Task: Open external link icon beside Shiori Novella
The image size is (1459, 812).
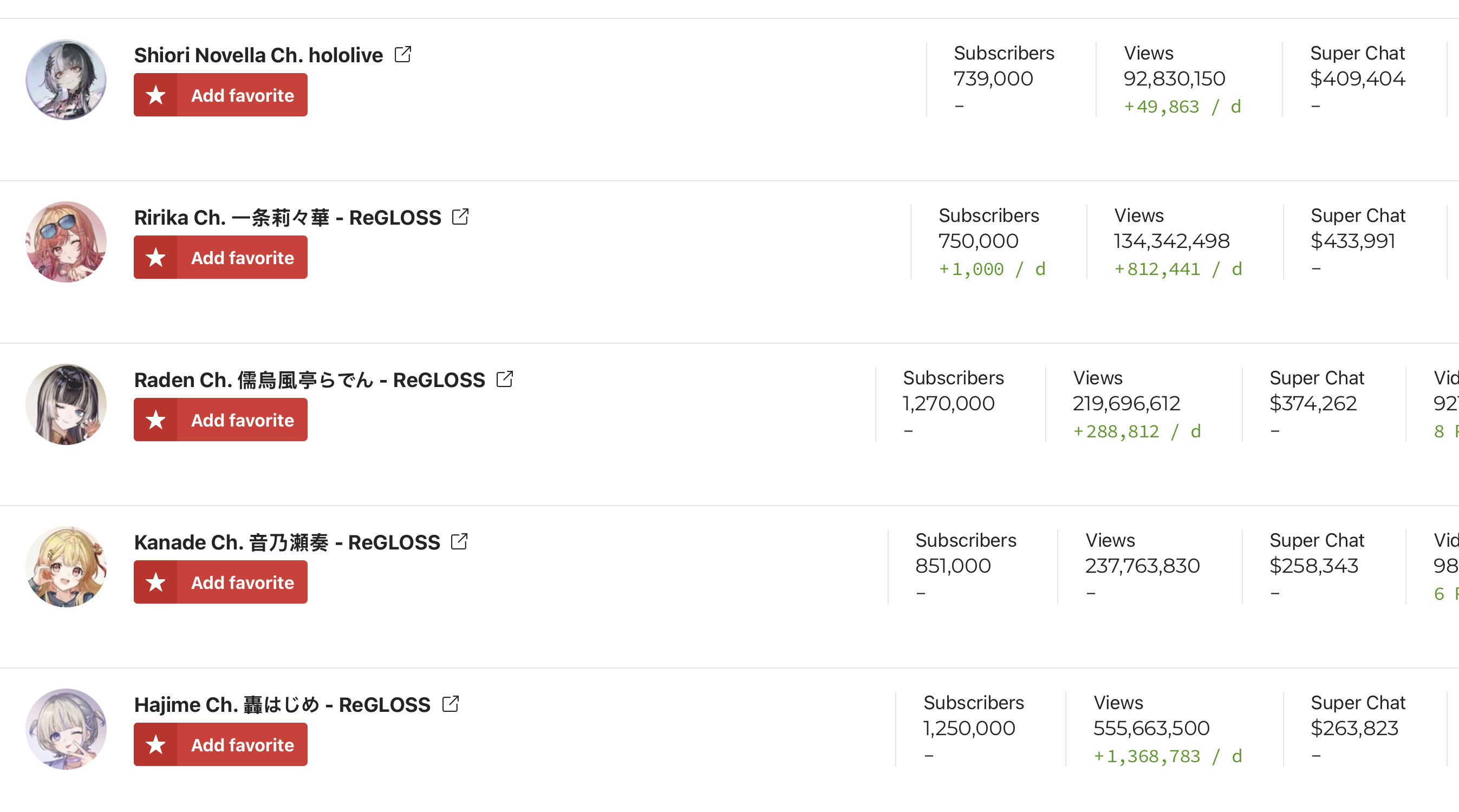Action: click(x=403, y=54)
